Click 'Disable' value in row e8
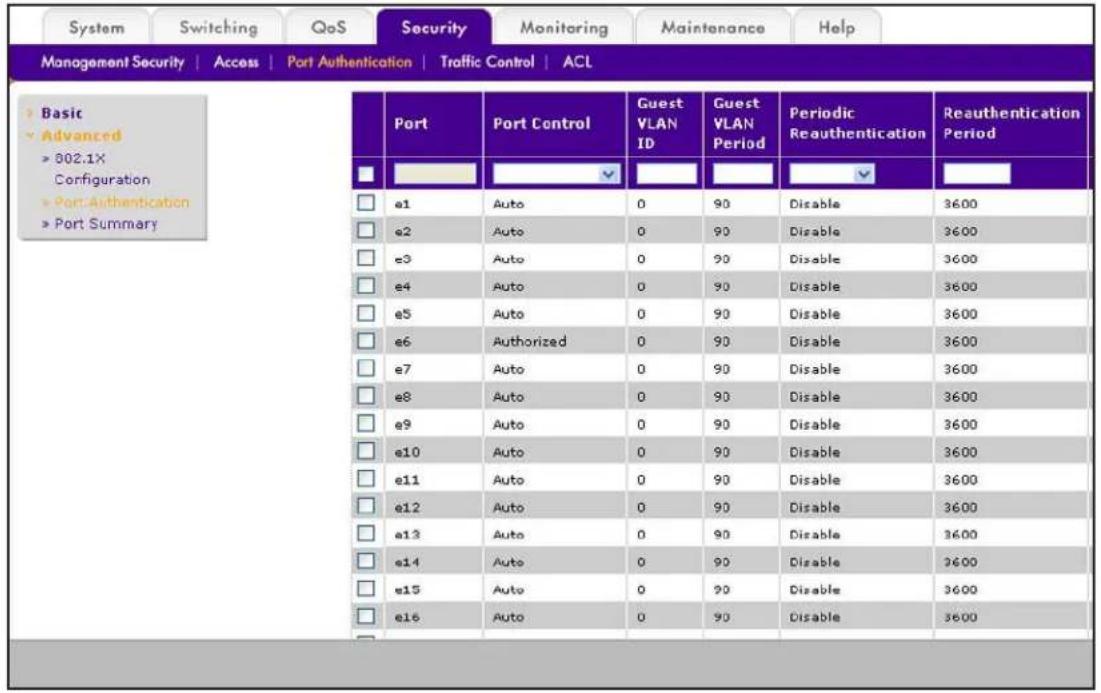Viewport: 1101px width, 693px height. tap(815, 397)
